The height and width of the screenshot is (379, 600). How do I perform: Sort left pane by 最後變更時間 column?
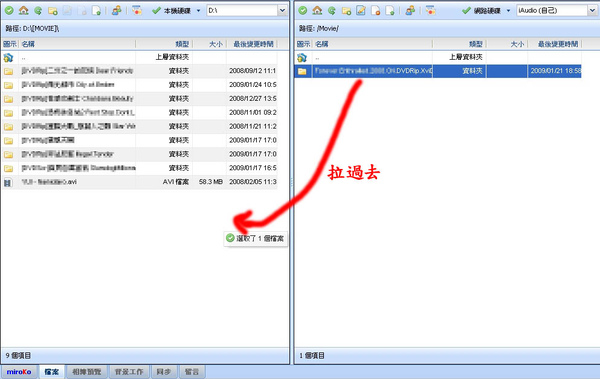(x=253, y=44)
